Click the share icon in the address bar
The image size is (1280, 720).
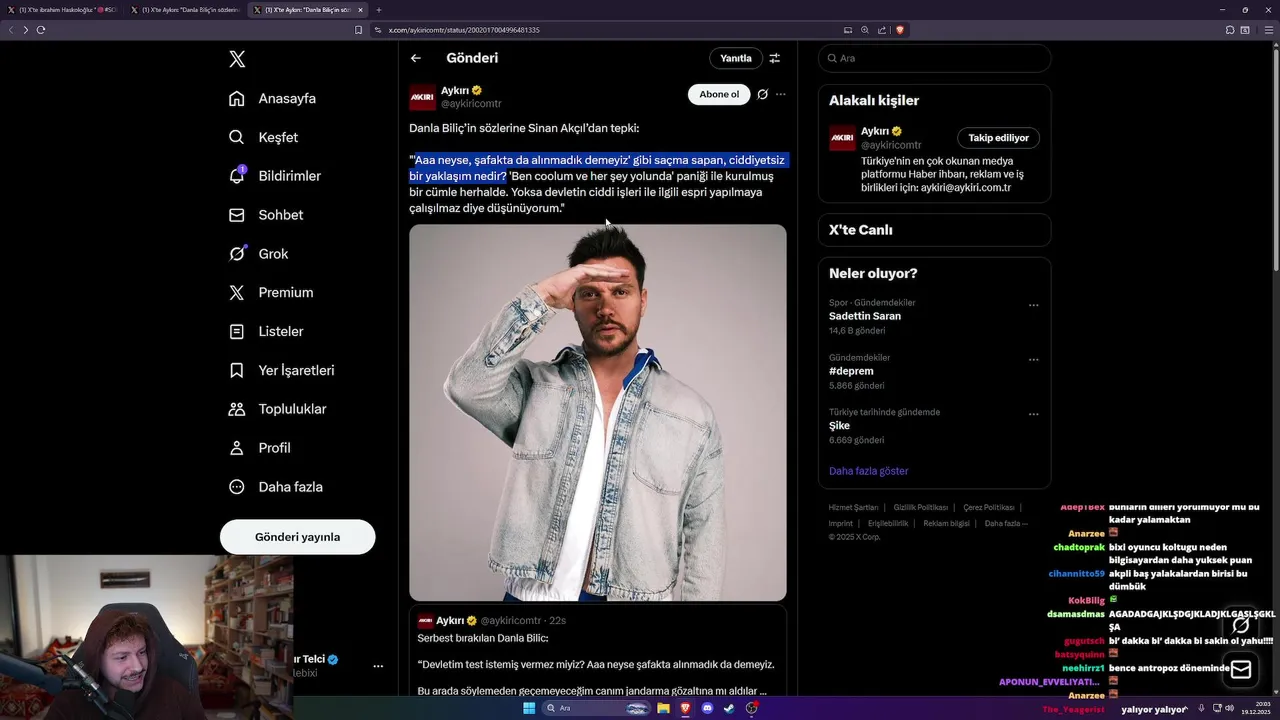point(882,30)
